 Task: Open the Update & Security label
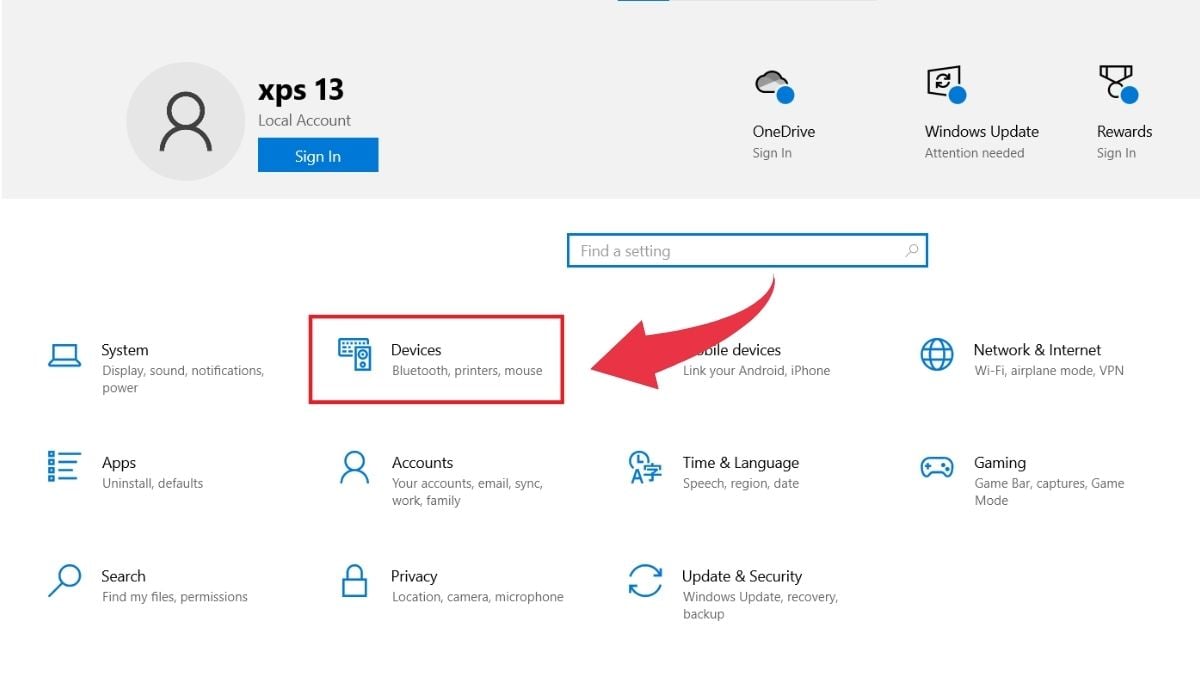[742, 576]
